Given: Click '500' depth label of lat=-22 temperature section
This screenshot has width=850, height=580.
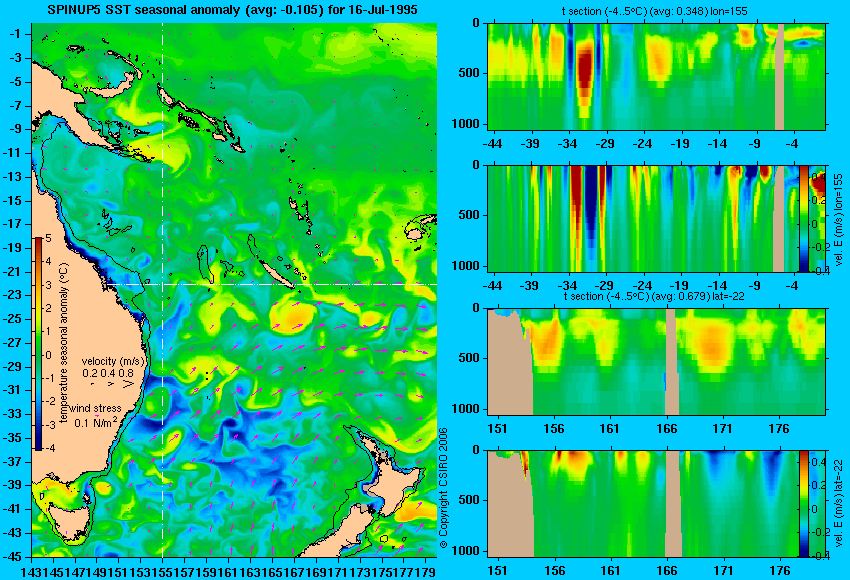Looking at the screenshot, I should pyautogui.click(x=469, y=358).
